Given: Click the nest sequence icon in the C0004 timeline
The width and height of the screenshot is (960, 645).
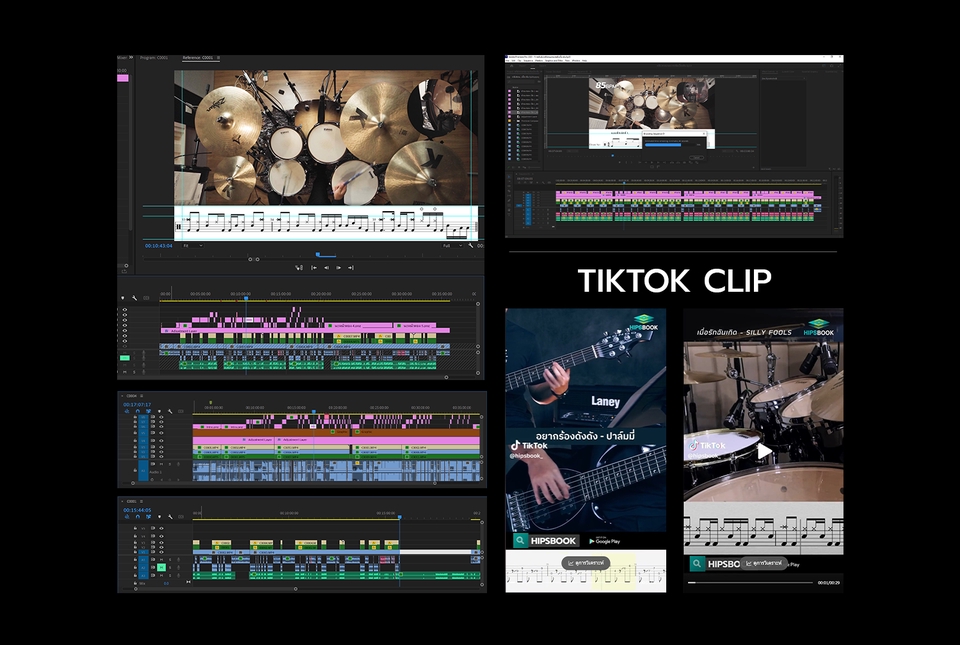Looking at the screenshot, I should tap(127, 411).
